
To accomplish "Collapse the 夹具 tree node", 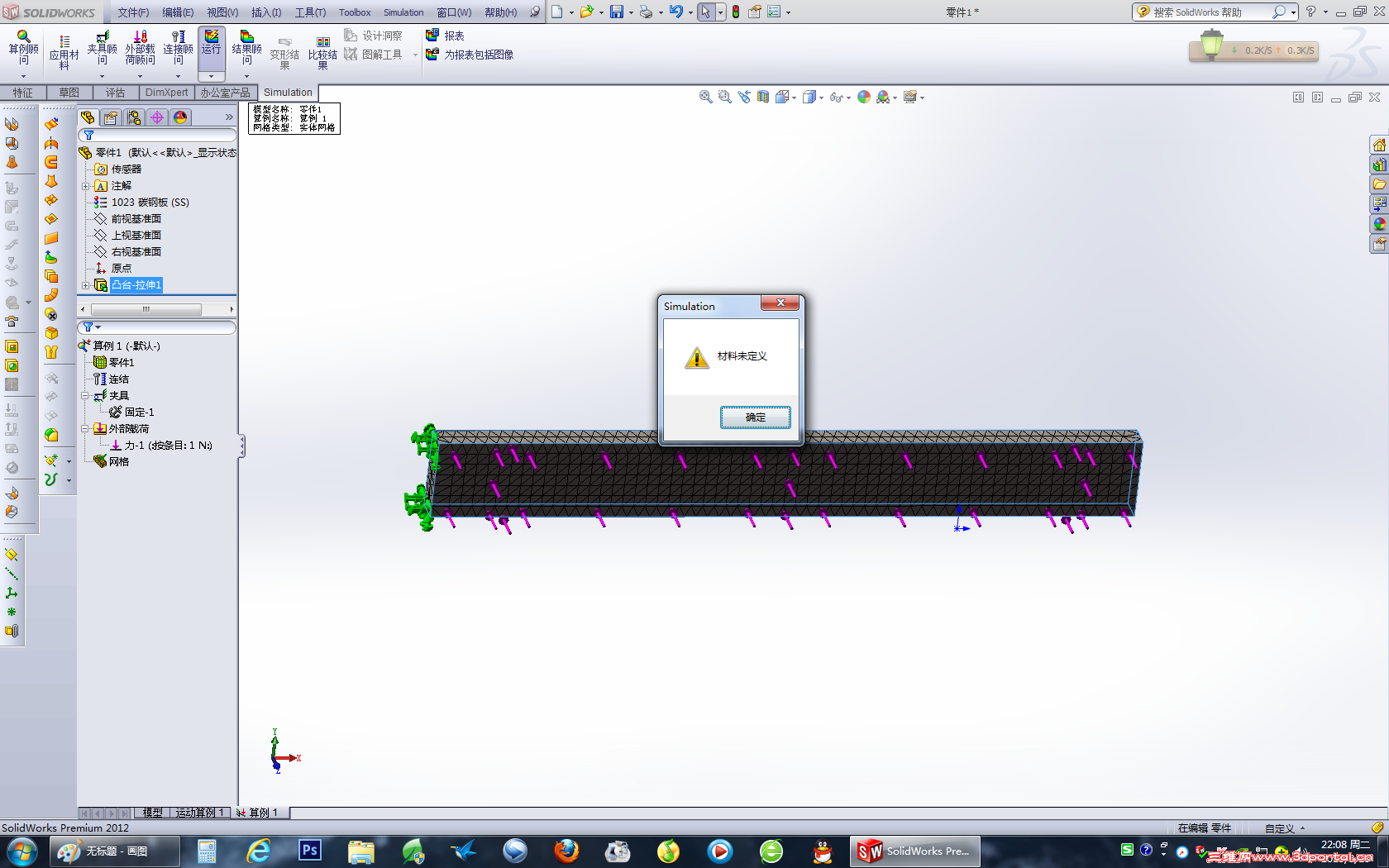I will point(84,396).
